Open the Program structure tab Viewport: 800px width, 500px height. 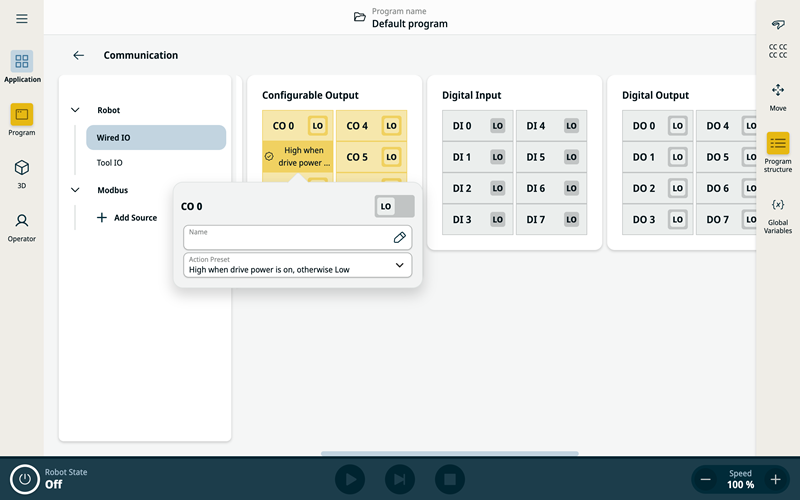777,150
